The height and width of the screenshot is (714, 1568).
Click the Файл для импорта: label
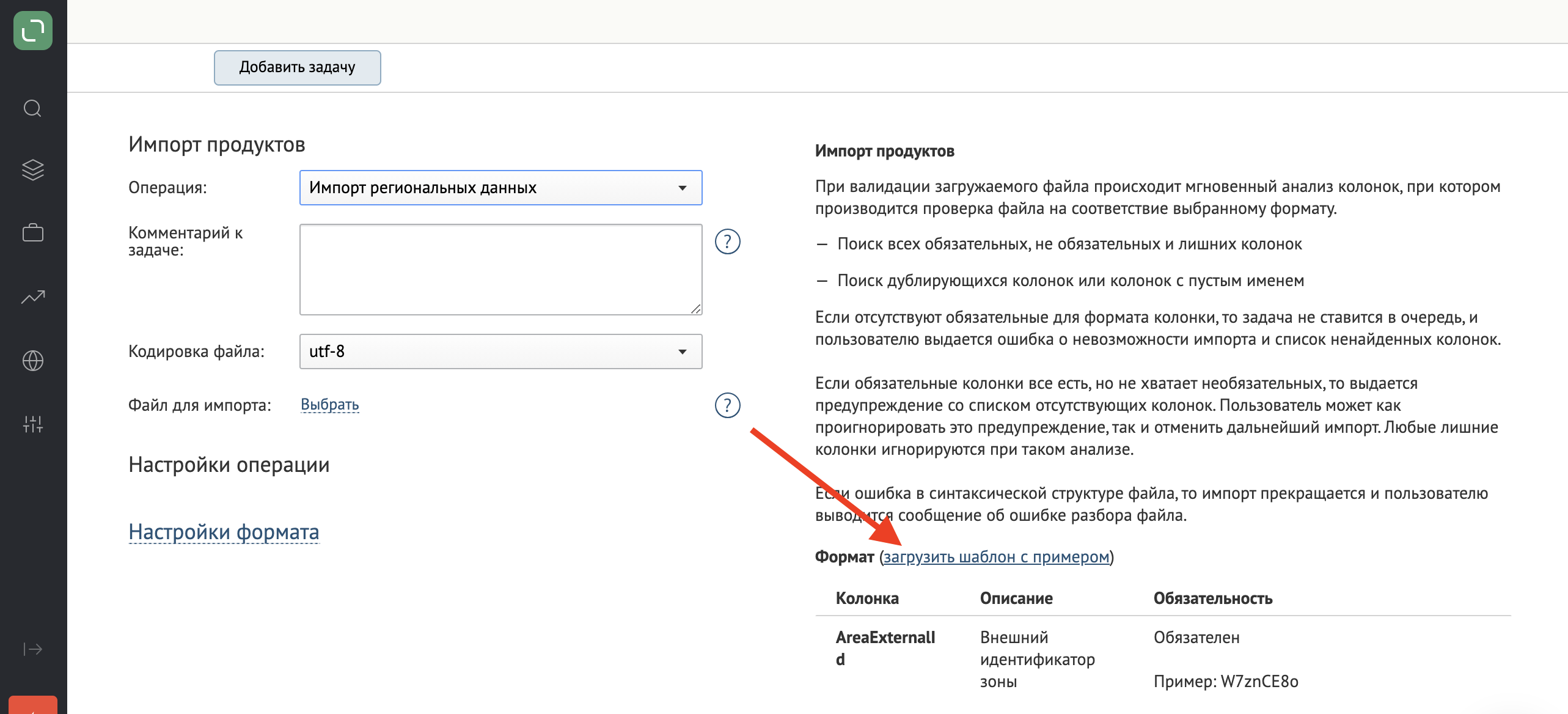[x=199, y=405]
